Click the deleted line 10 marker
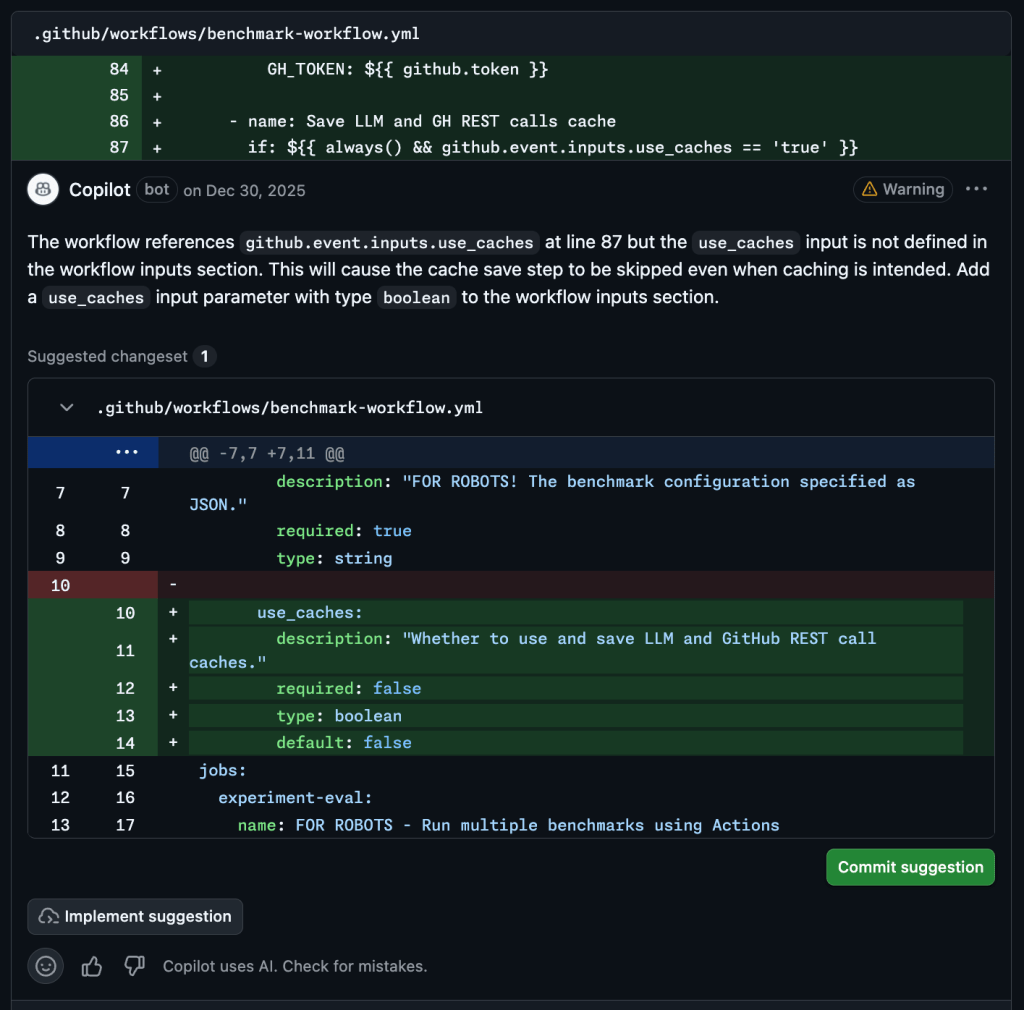The height and width of the screenshot is (1010, 1024). pyautogui.click(x=60, y=585)
